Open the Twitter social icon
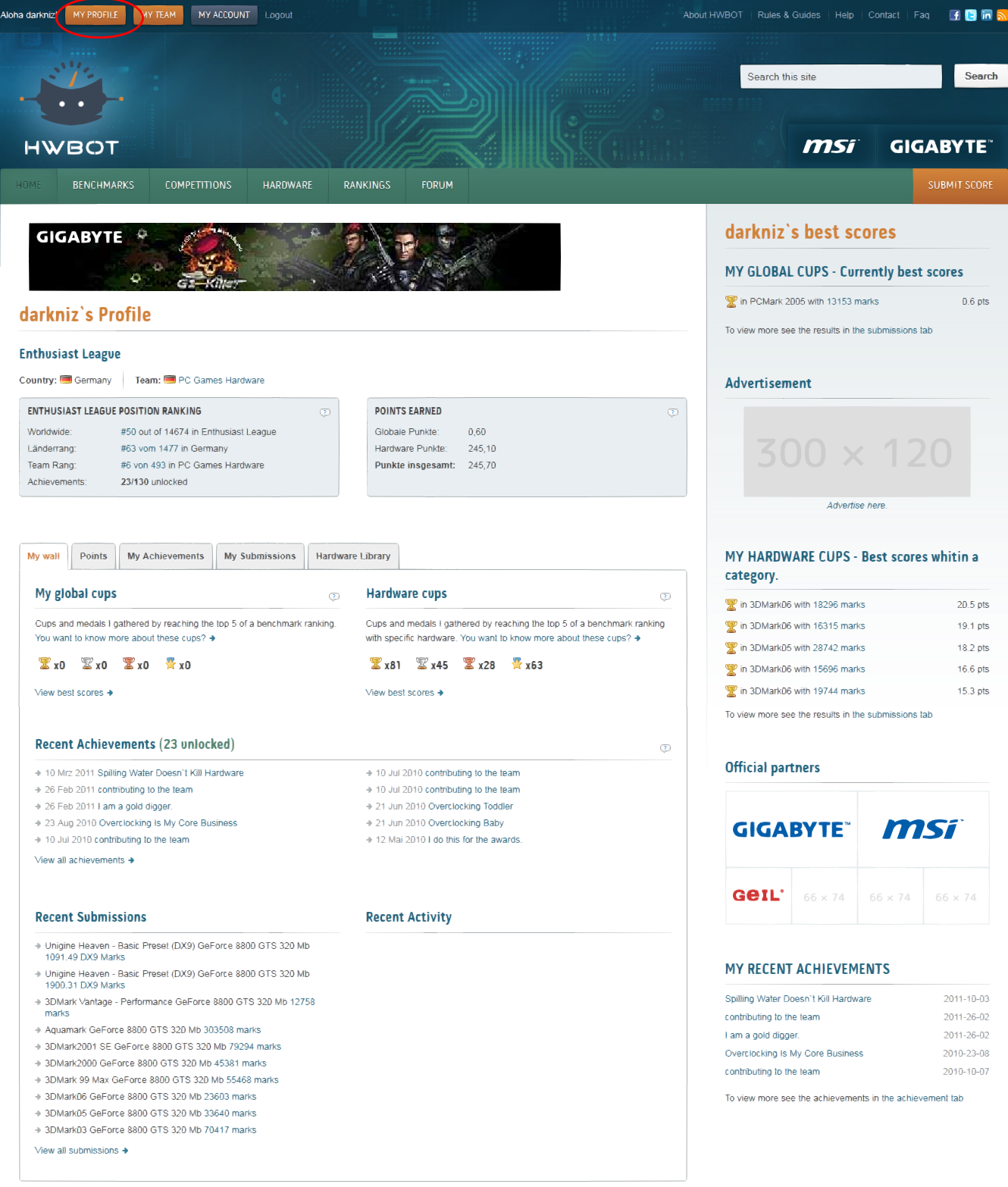 [970, 15]
